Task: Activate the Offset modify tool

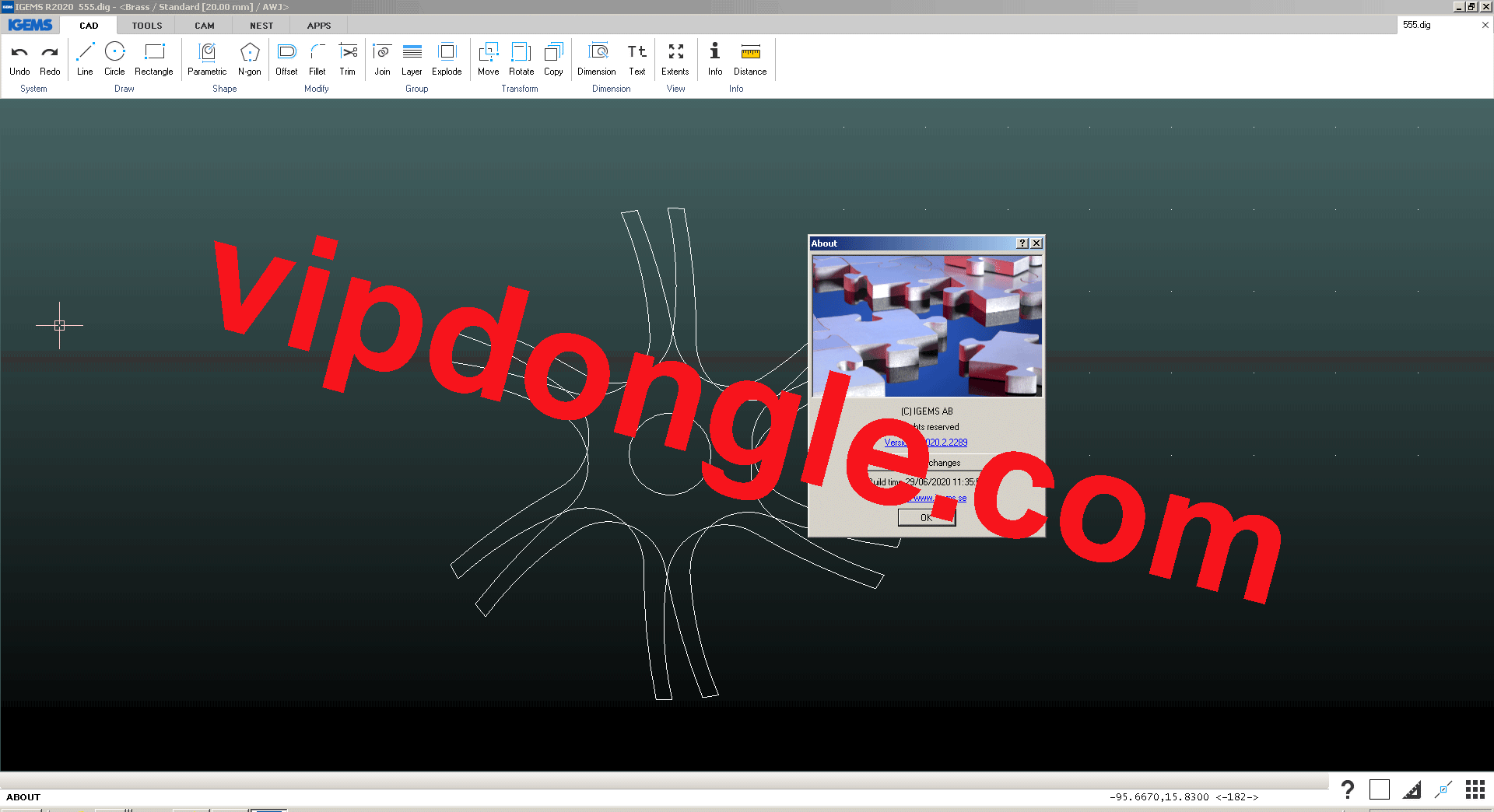Action: (x=286, y=59)
